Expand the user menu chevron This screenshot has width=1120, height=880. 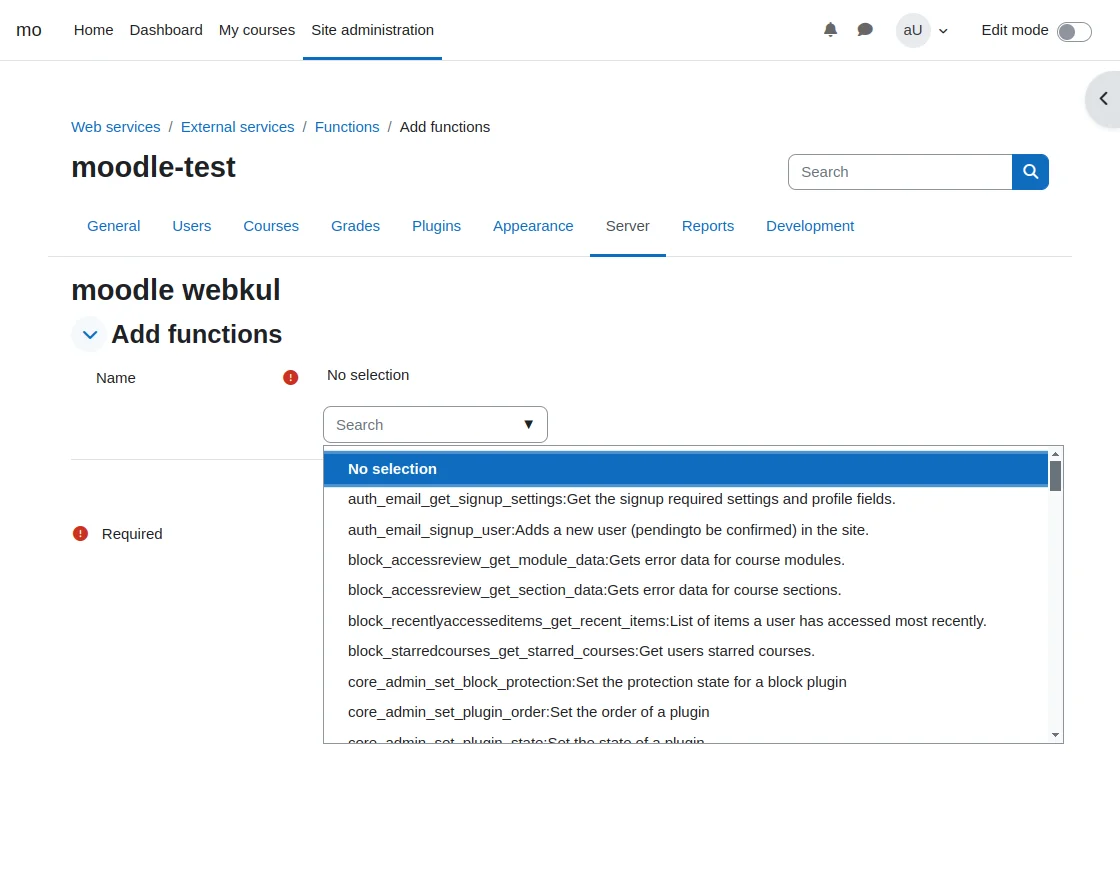943,31
